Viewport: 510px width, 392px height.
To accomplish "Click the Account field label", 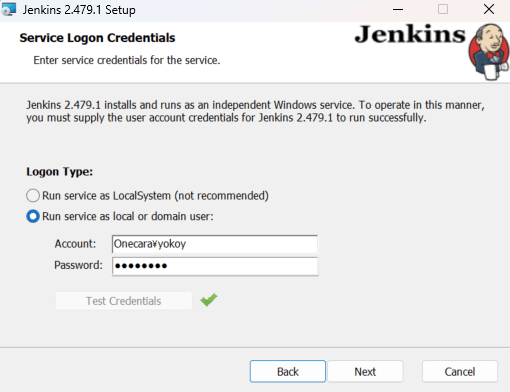I will click(x=75, y=244).
